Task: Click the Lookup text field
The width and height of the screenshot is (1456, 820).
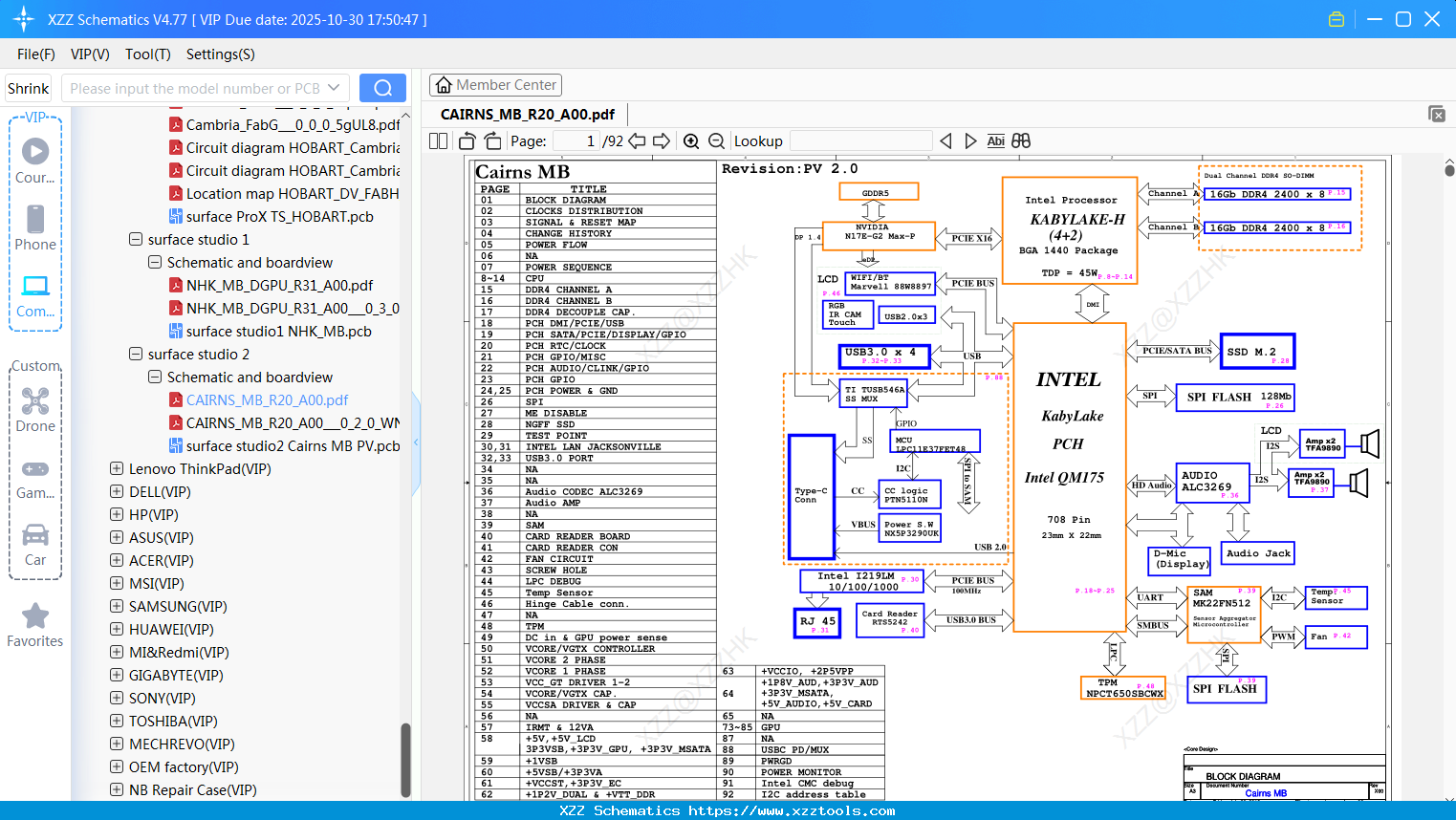Action: [860, 140]
